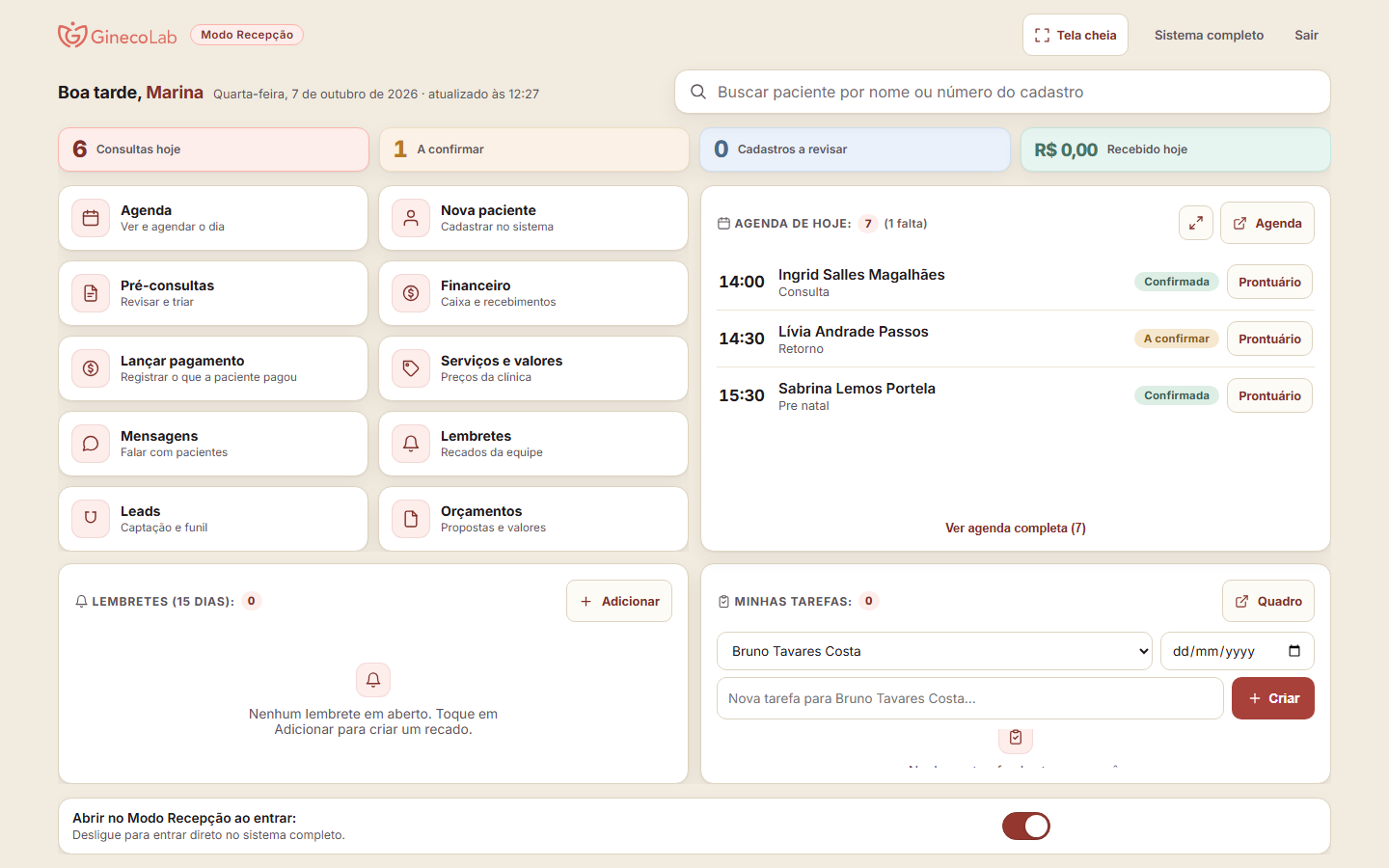Open the date picker calendar icon
1389x868 pixels.
click(1294, 651)
